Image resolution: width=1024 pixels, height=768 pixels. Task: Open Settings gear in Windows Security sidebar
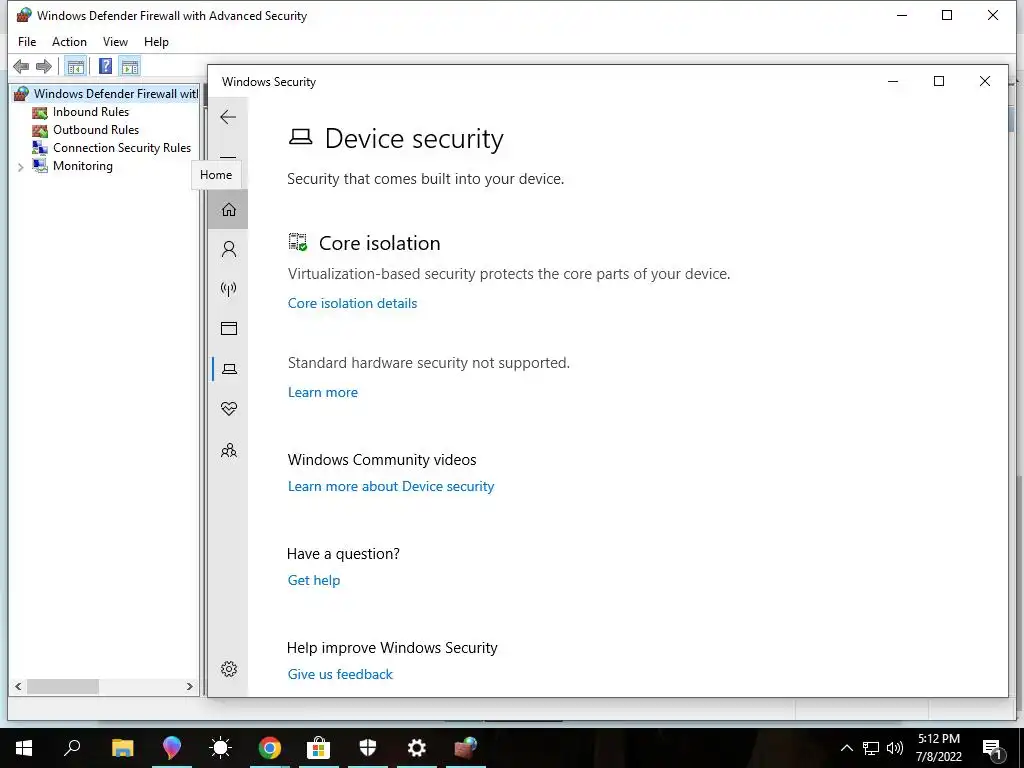click(229, 669)
